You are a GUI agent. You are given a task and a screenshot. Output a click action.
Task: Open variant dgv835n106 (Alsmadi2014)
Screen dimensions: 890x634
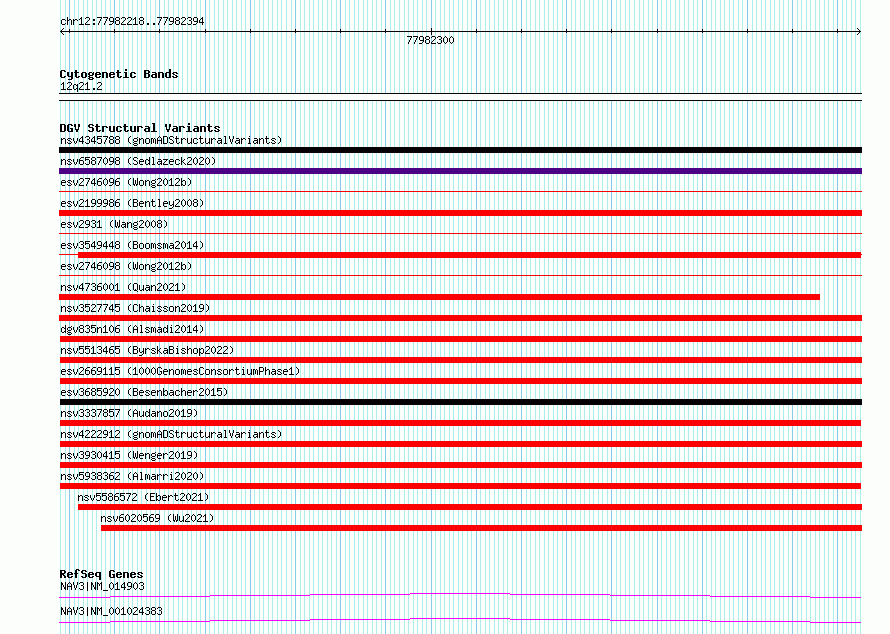(132, 329)
